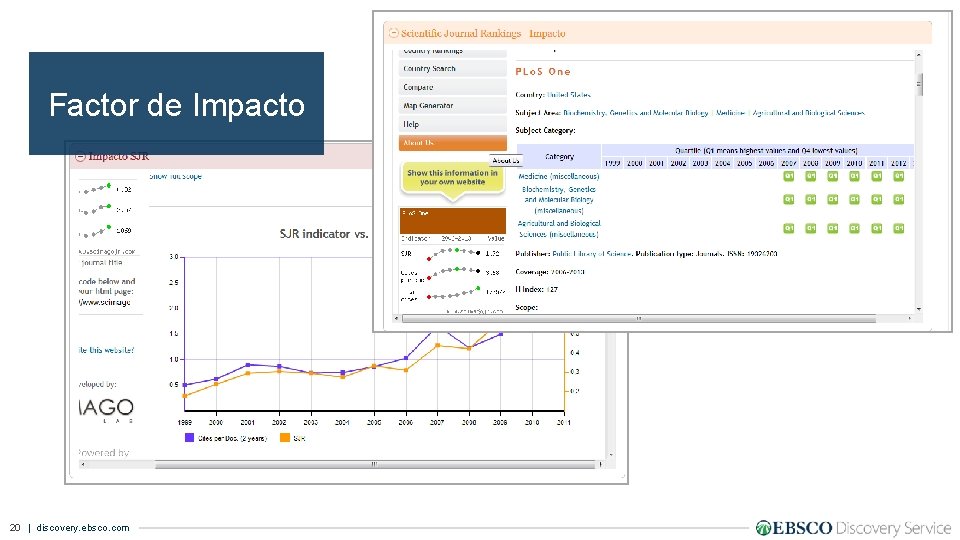The image size is (960, 540).
Task: Click the 2009 Q1 badge in the Biochemistry row
Action: [833, 200]
